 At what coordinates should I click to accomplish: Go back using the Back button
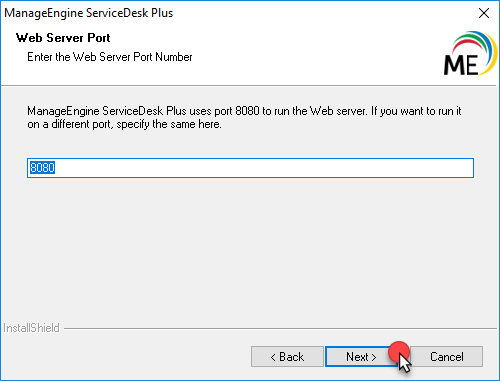[x=287, y=357]
